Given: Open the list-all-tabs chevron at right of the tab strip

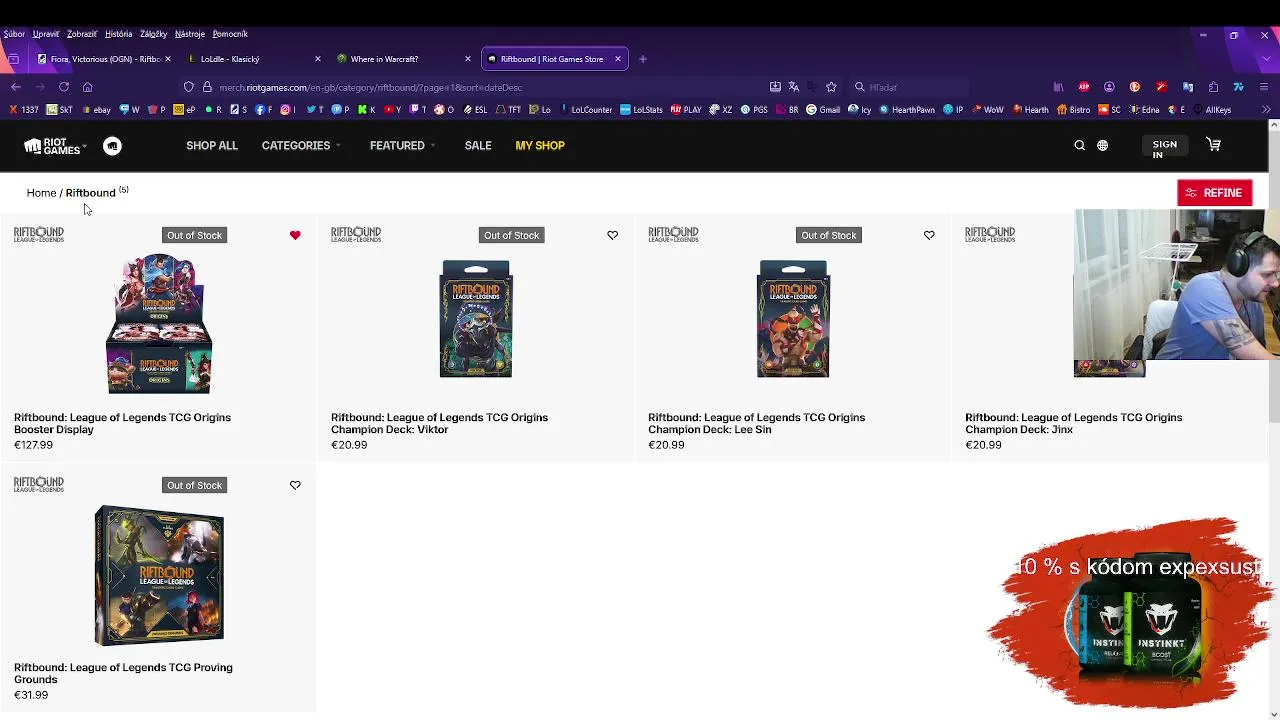Looking at the screenshot, I should (1266, 59).
